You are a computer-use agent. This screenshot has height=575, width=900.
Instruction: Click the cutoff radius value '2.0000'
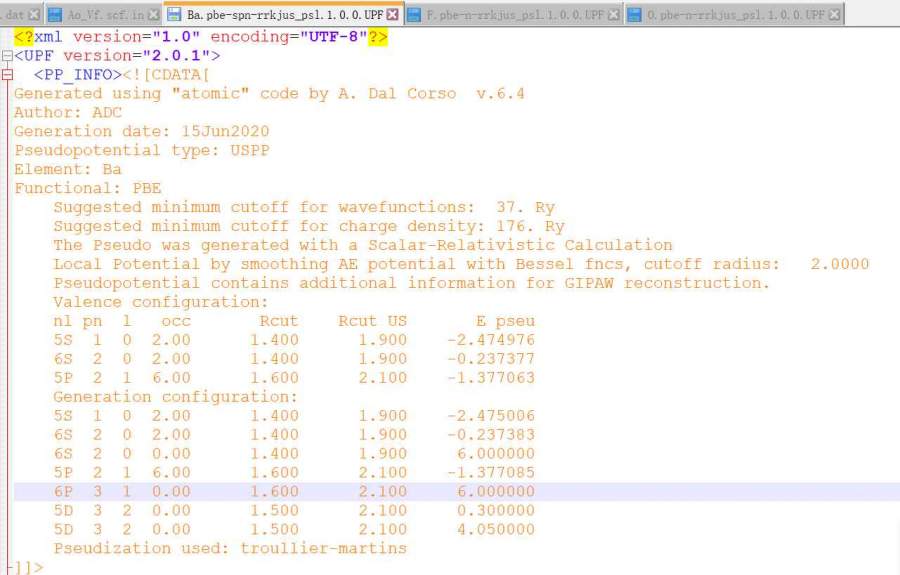(840, 264)
